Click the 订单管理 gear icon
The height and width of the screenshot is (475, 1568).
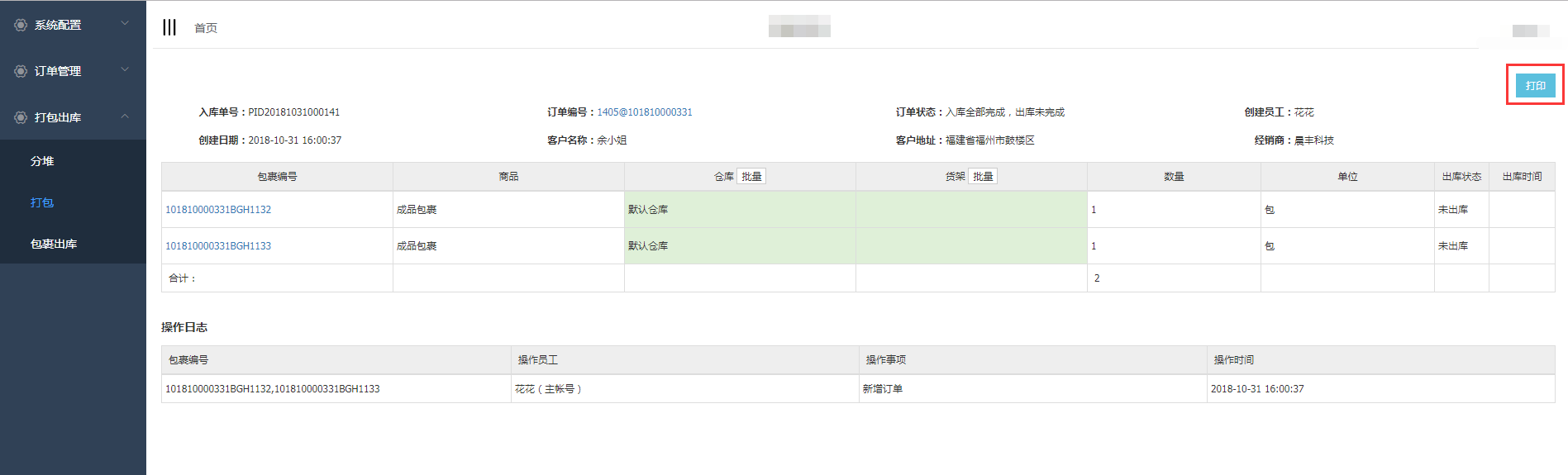(x=21, y=72)
